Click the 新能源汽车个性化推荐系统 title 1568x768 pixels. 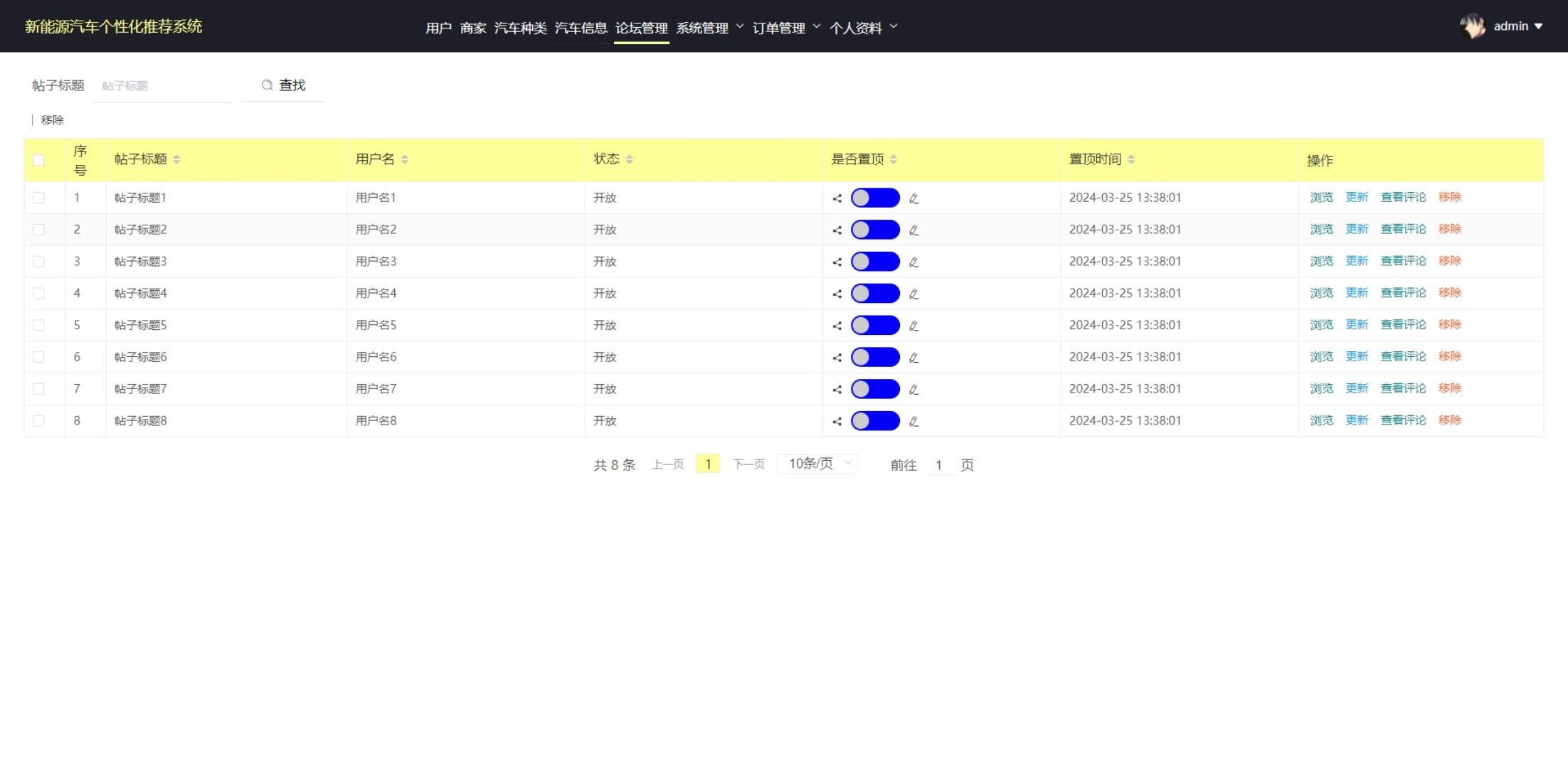[x=114, y=26]
